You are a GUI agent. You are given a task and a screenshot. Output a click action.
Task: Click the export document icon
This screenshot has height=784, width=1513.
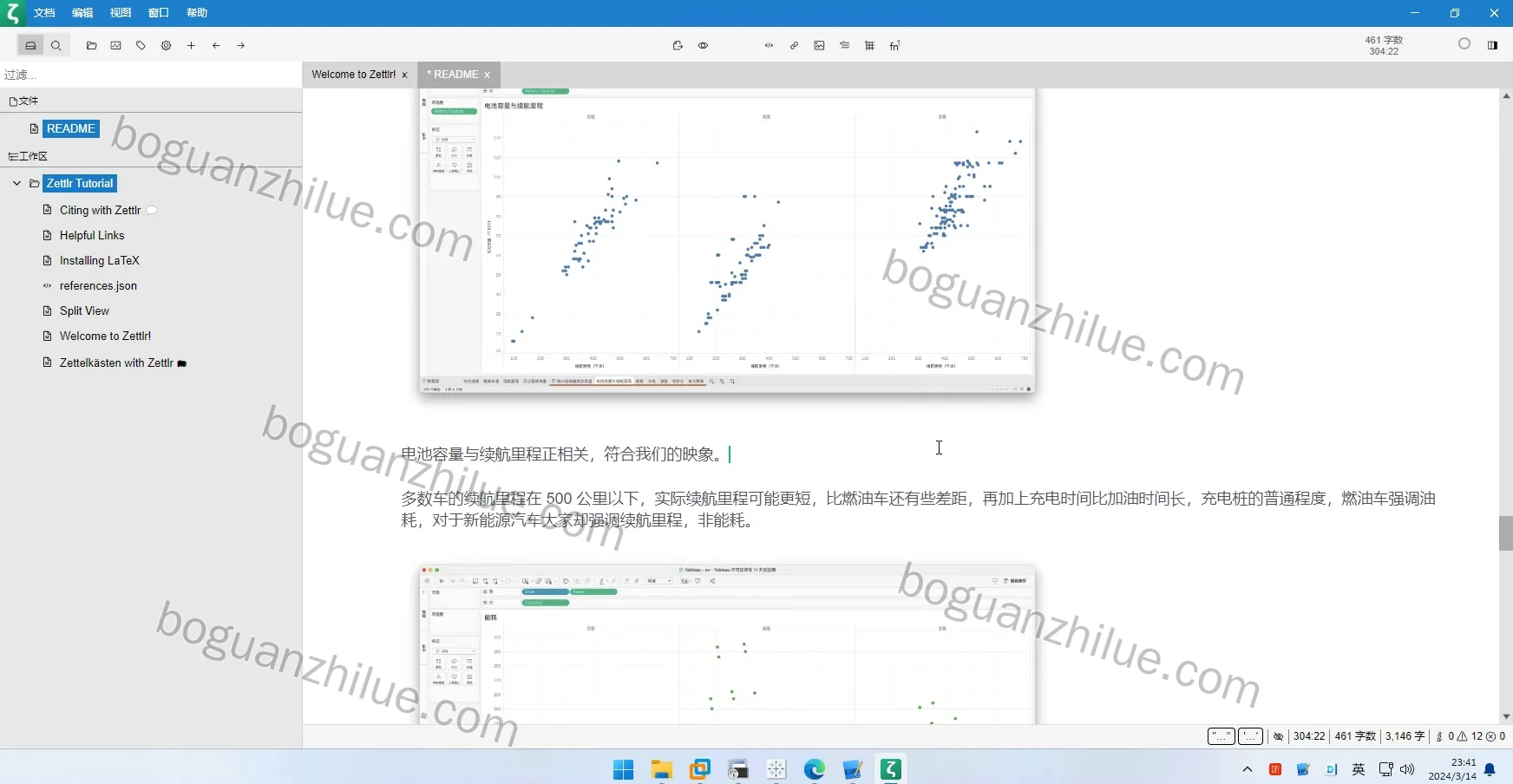(x=678, y=45)
